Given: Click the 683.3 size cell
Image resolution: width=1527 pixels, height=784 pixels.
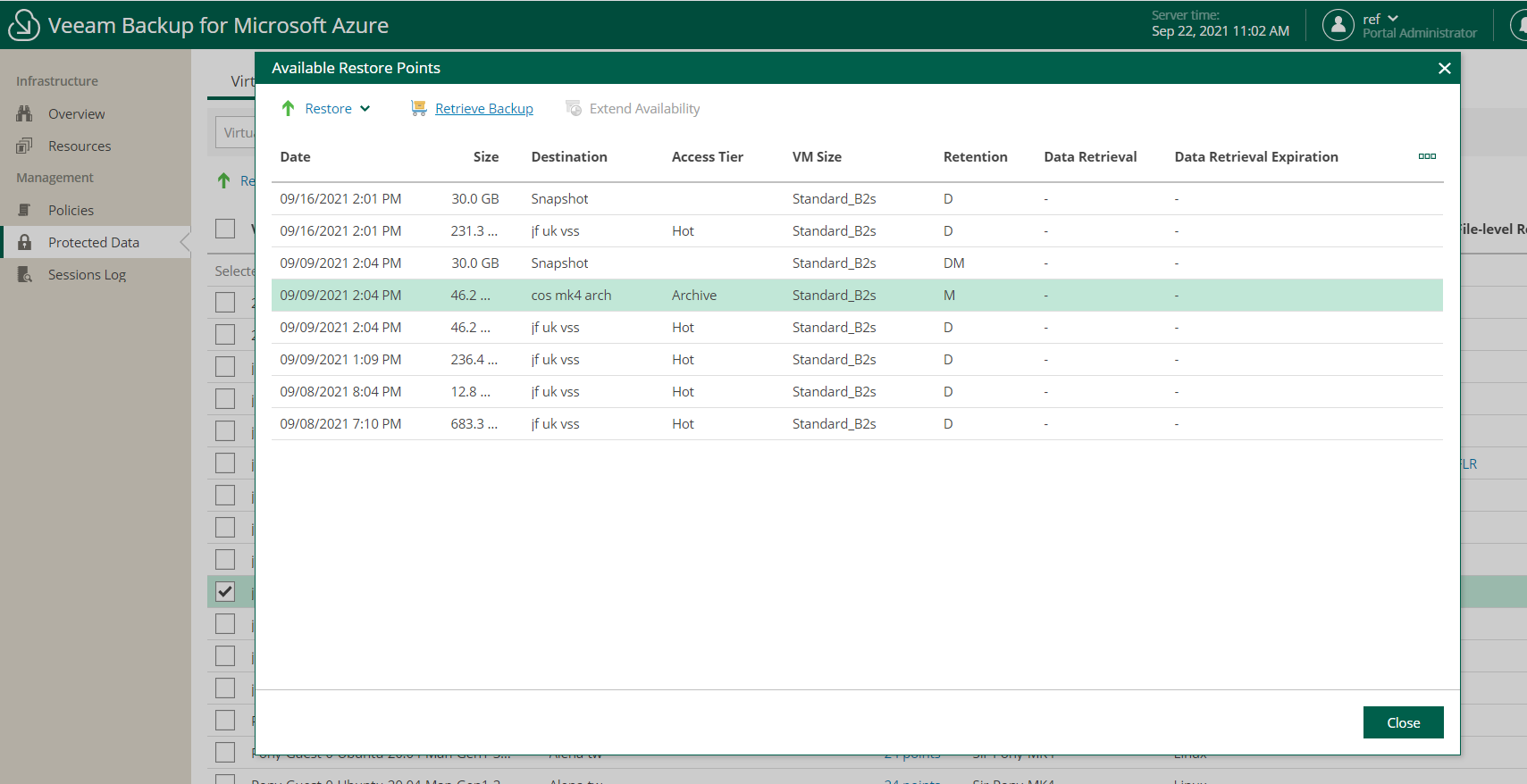Looking at the screenshot, I should click(x=474, y=423).
